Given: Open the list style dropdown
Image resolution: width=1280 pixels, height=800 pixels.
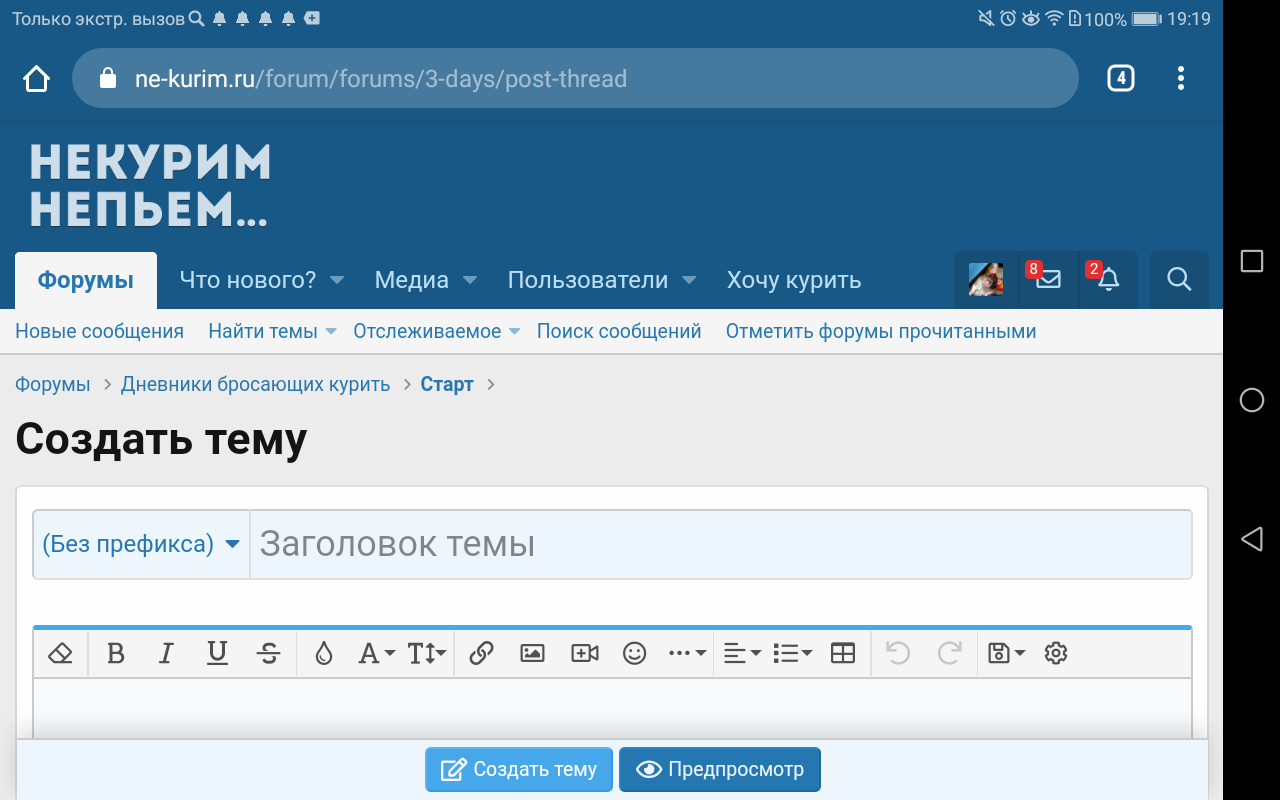Looking at the screenshot, I should tap(792, 653).
